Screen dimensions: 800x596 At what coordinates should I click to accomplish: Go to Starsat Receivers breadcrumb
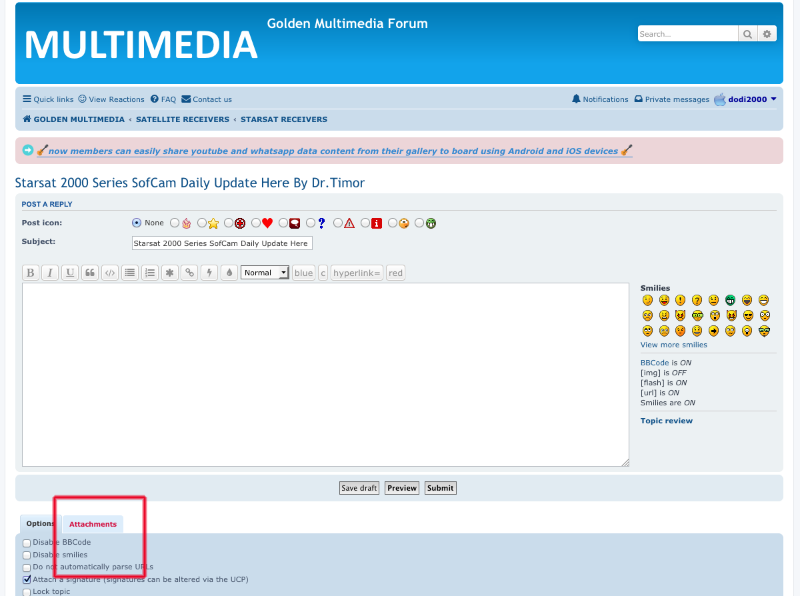click(284, 119)
